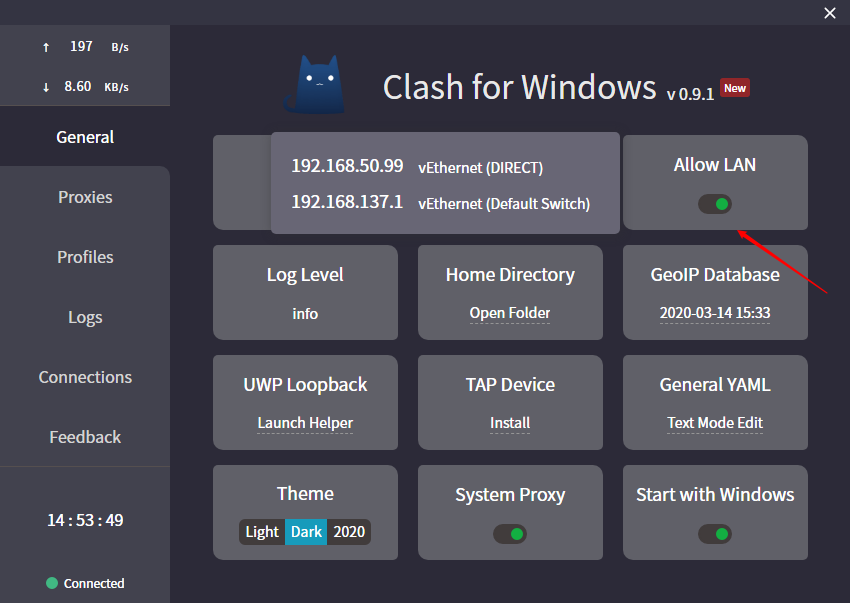
Task: Disable the System Proxy switch
Action: pyautogui.click(x=510, y=534)
